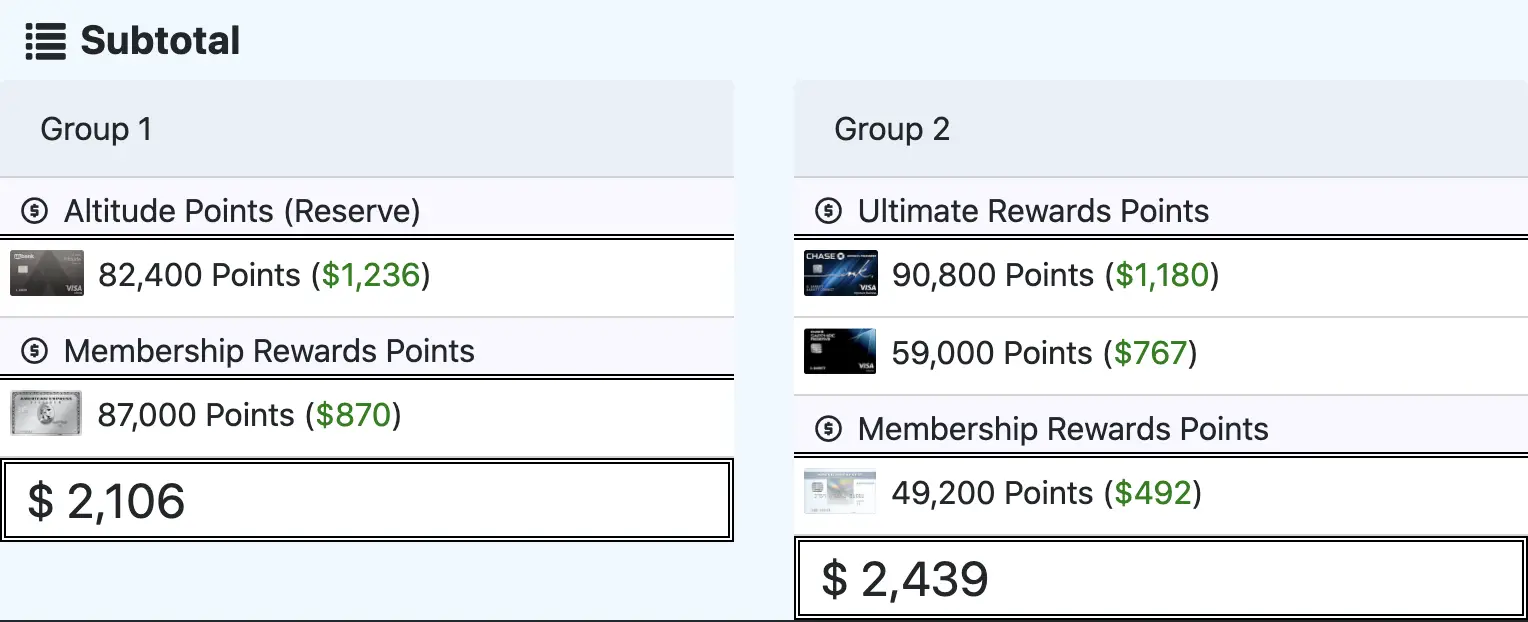Click the Subtotal heading text
The height and width of the screenshot is (622, 1528).
tap(160, 41)
